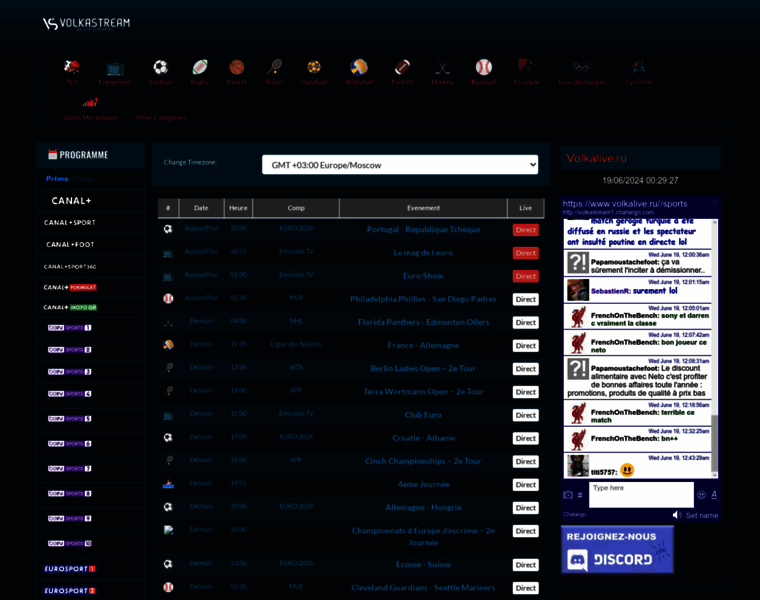Open Berlin Ladies Open – 2e Tour link

(x=423, y=368)
